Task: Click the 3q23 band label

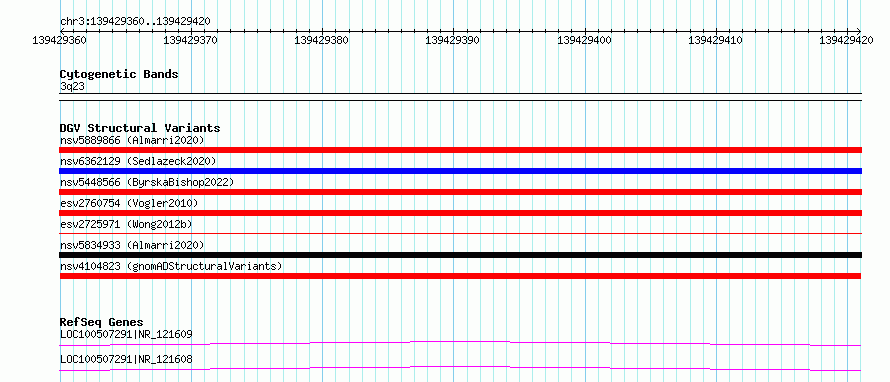Action: click(x=72, y=87)
